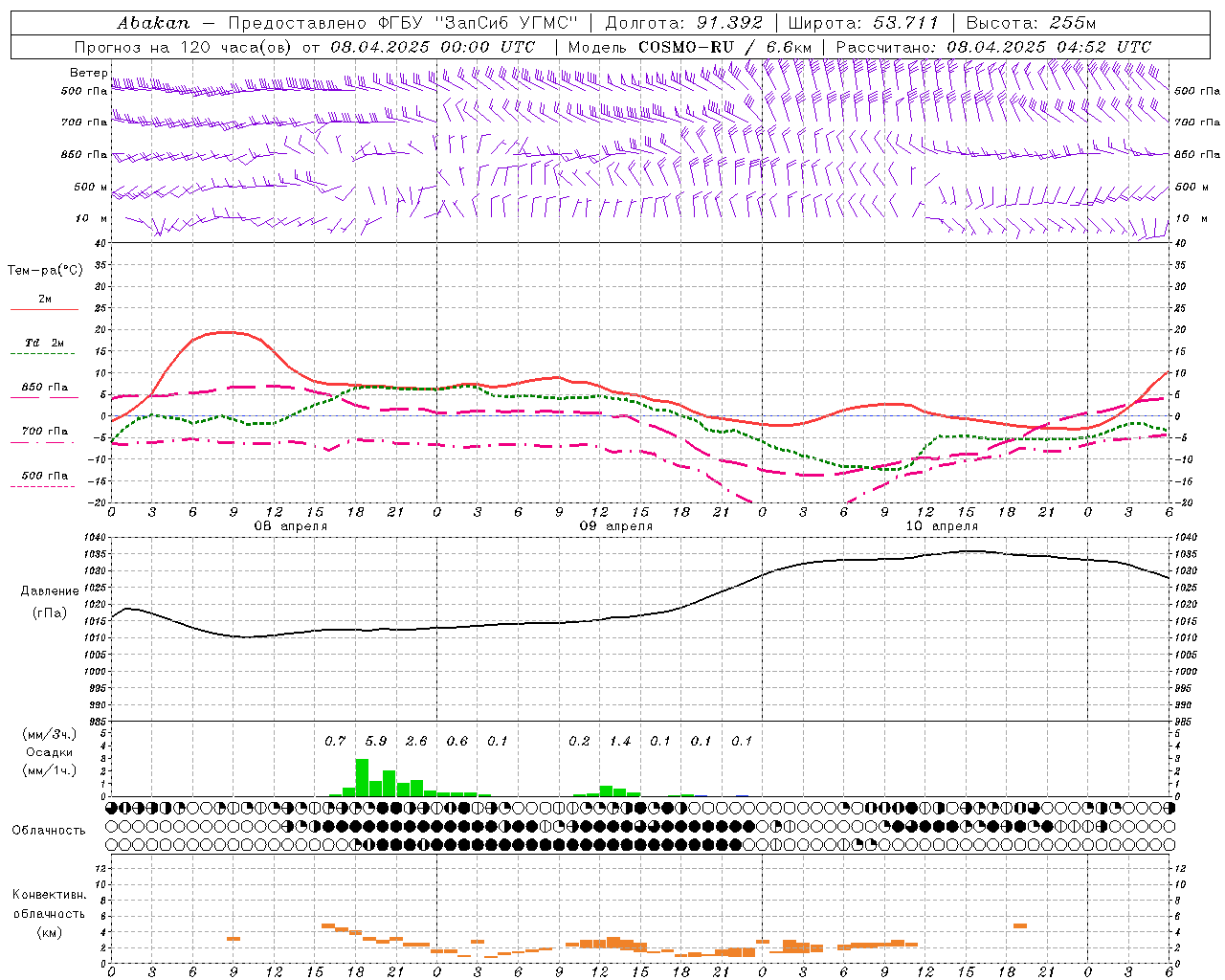Select the "Широта: 53.711" latitude value

tap(863, 23)
